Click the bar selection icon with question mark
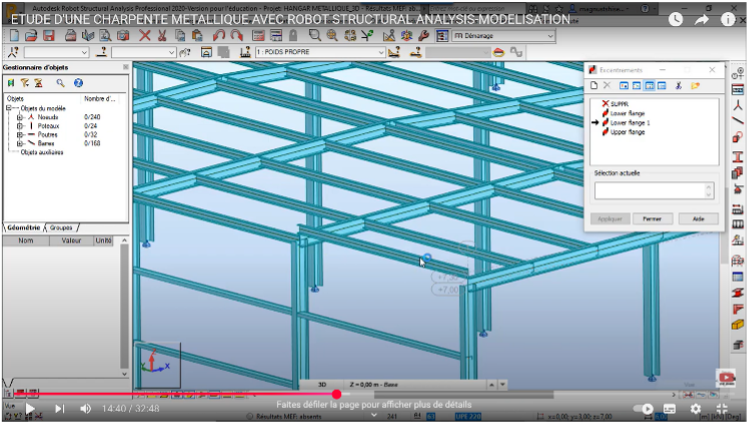 (101, 52)
